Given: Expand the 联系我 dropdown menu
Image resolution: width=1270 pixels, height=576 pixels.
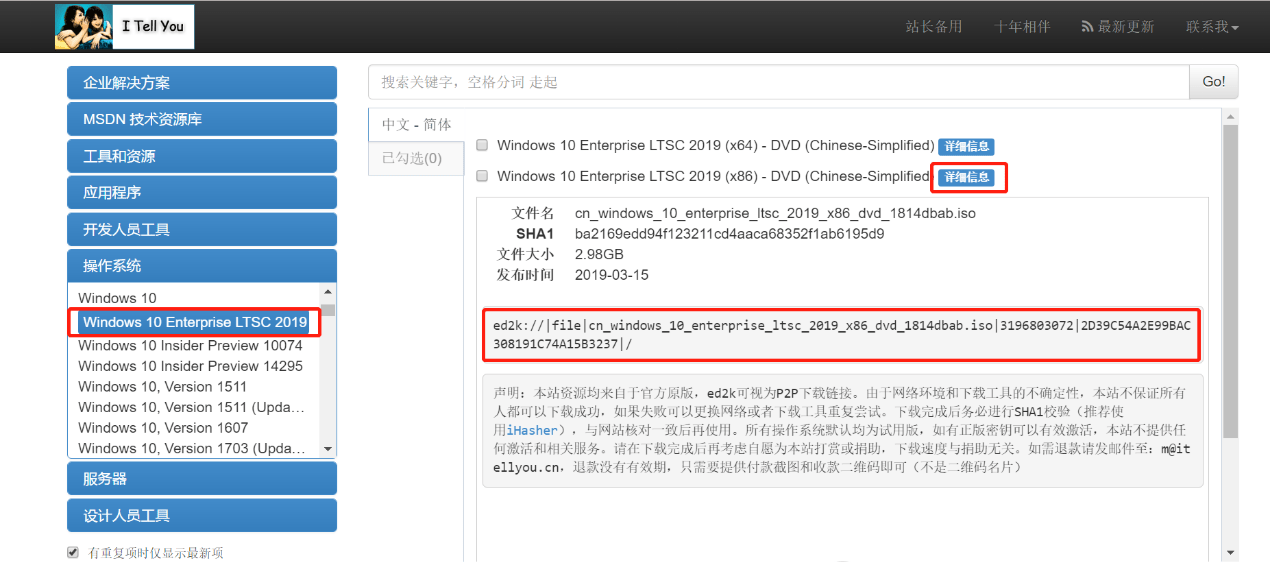Looking at the screenshot, I should click(x=1212, y=27).
